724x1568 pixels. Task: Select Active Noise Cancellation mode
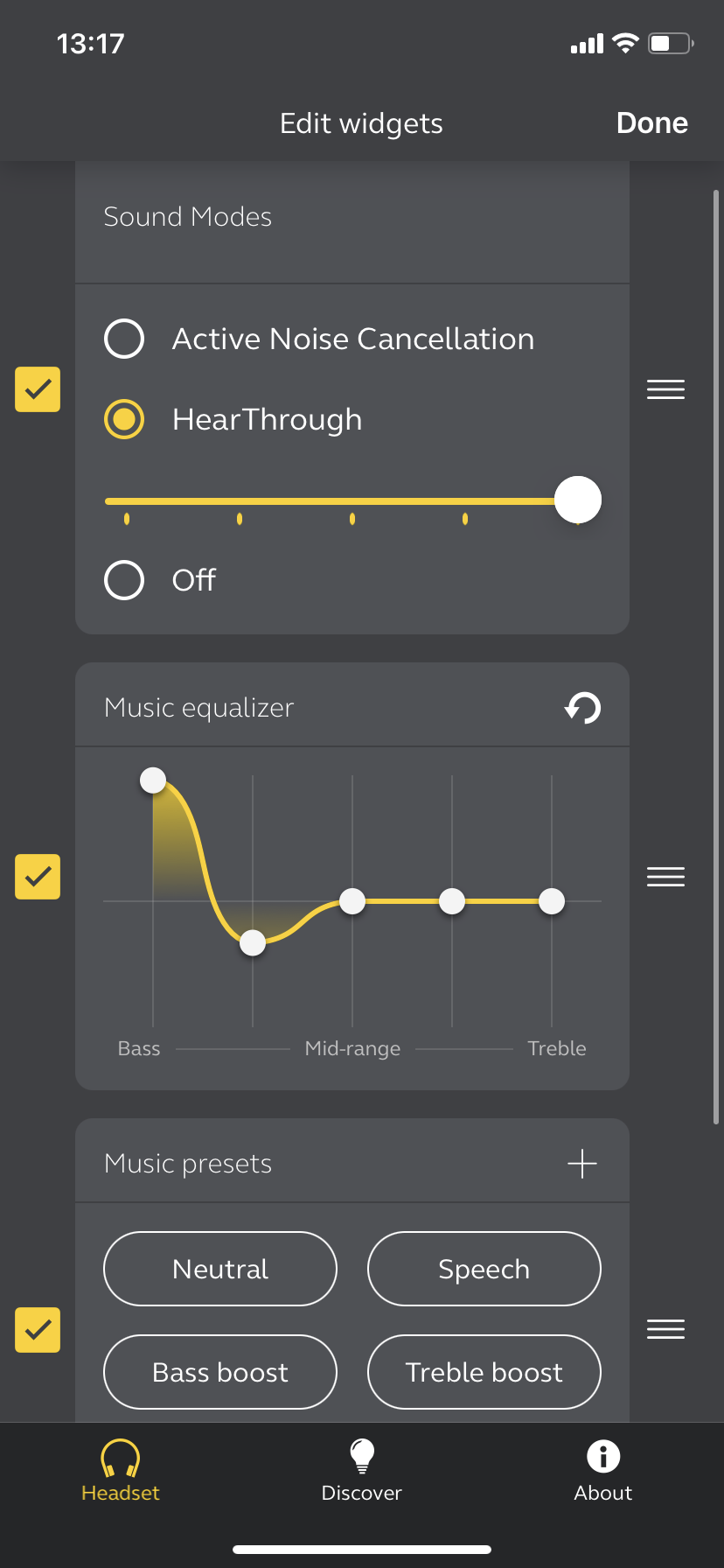tap(124, 339)
